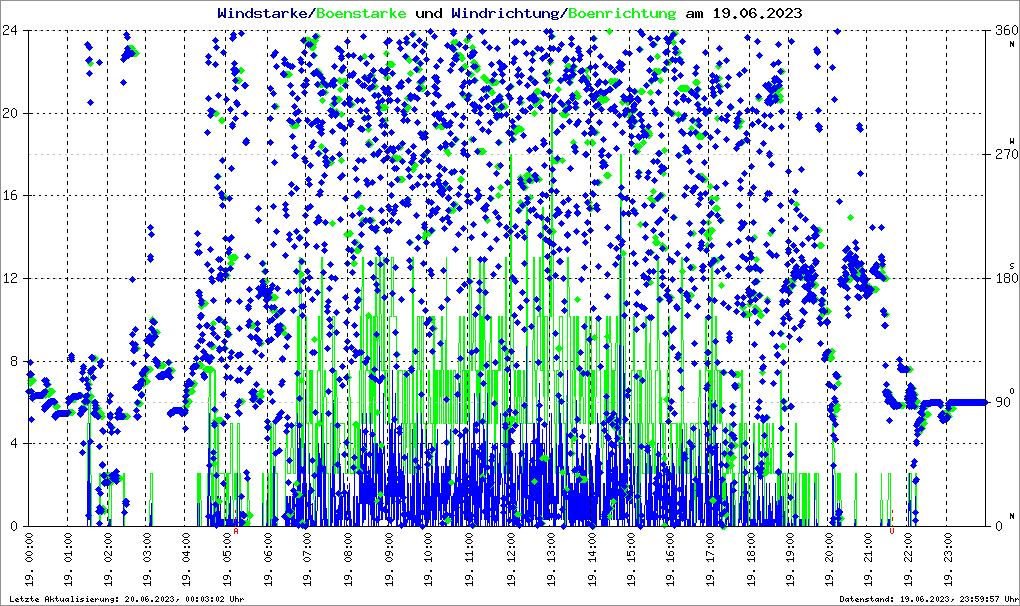Image resolution: width=1020 pixels, height=606 pixels.
Task: Click the green 'Boenrichtung' title label
Action: click(x=622, y=13)
